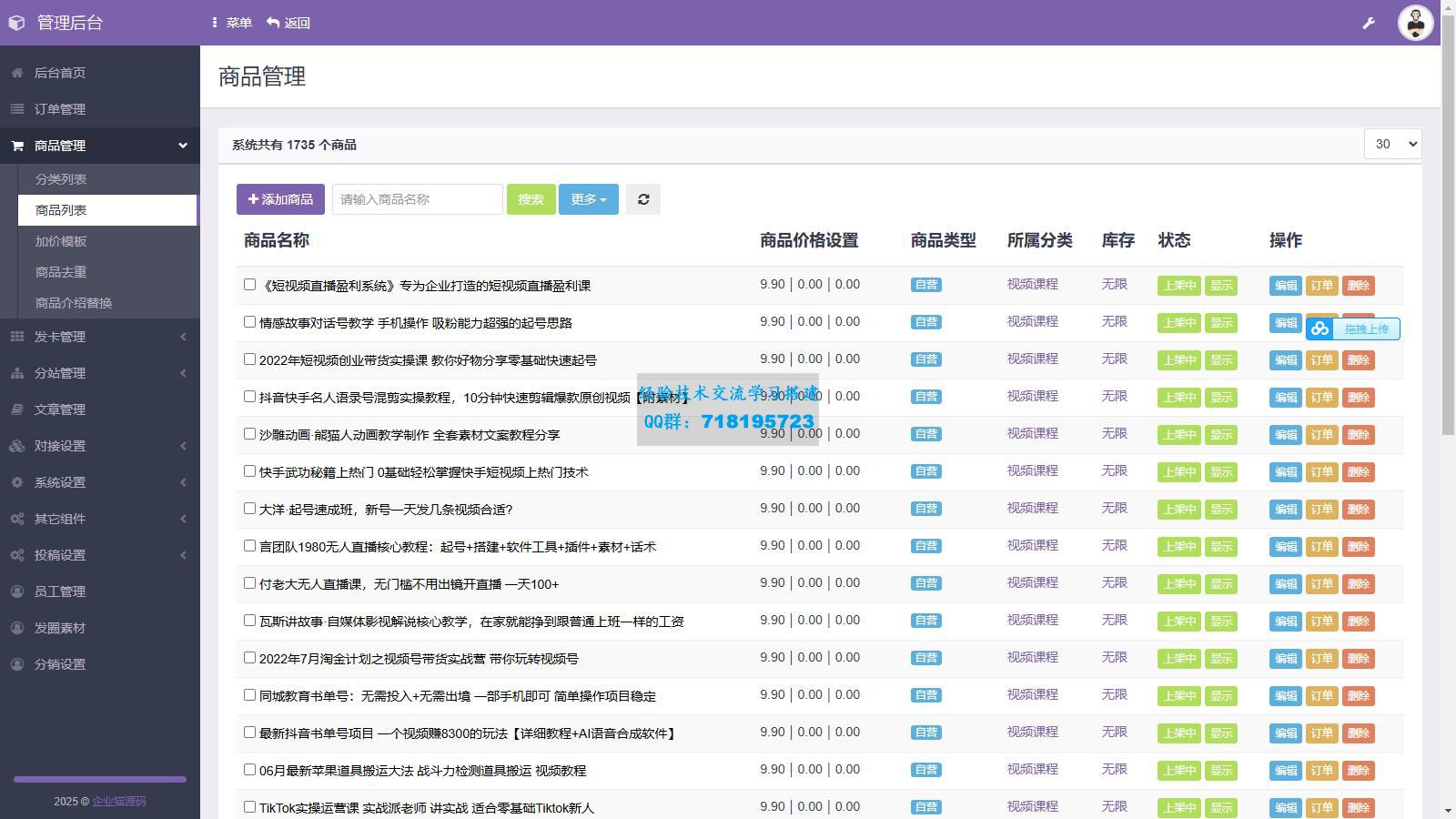The height and width of the screenshot is (819, 1456).
Task: Click the home icon for 后台首页
Action: click(x=17, y=73)
